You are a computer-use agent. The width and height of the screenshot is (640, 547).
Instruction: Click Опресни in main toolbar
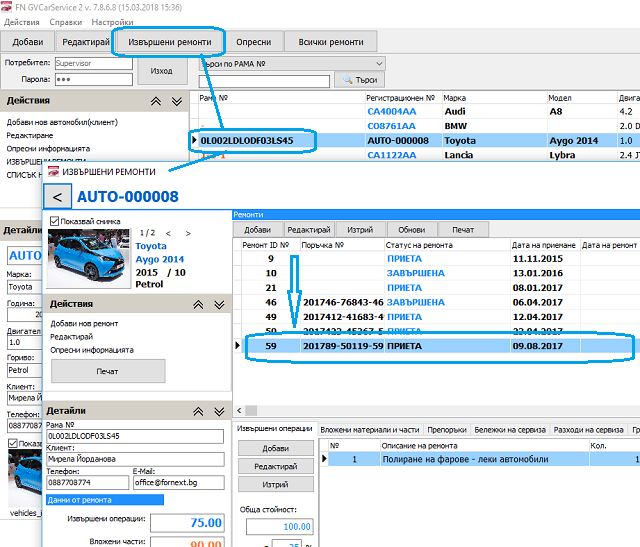click(x=253, y=42)
